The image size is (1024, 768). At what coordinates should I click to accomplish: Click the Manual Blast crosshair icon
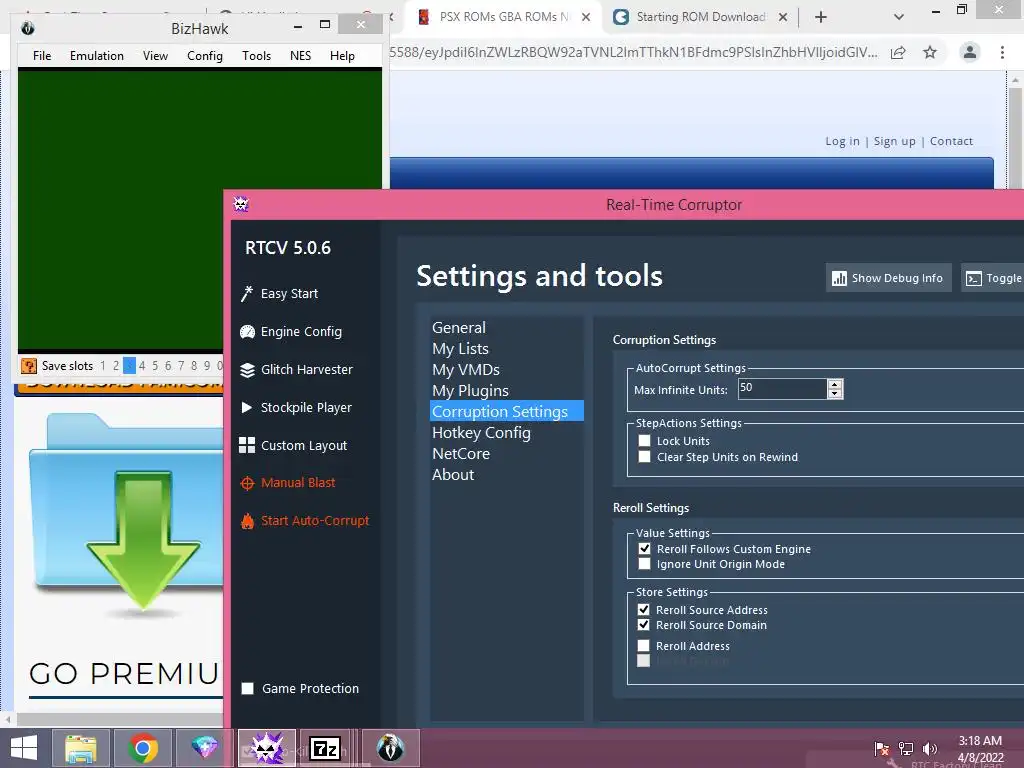(x=247, y=483)
